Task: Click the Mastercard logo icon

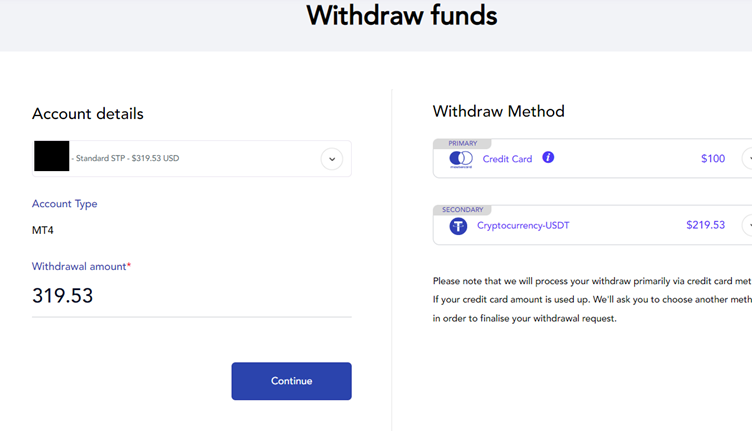Action: (460, 158)
